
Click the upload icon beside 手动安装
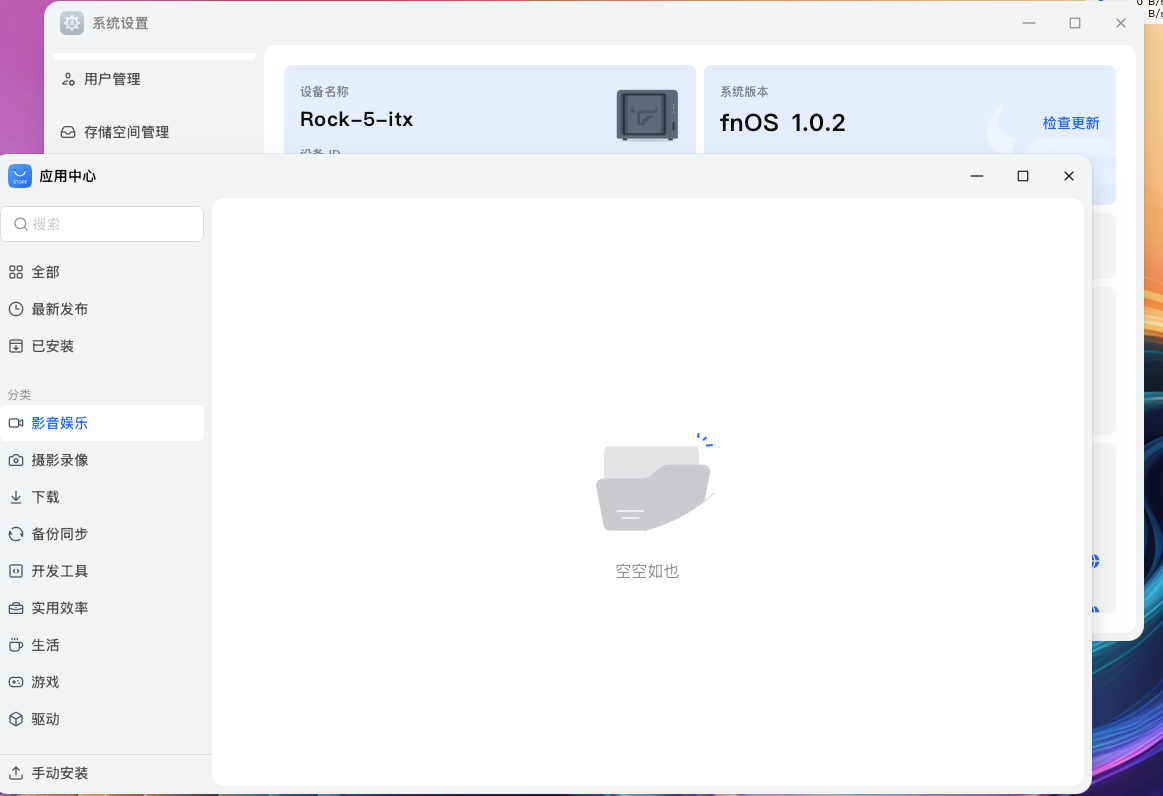pos(16,773)
